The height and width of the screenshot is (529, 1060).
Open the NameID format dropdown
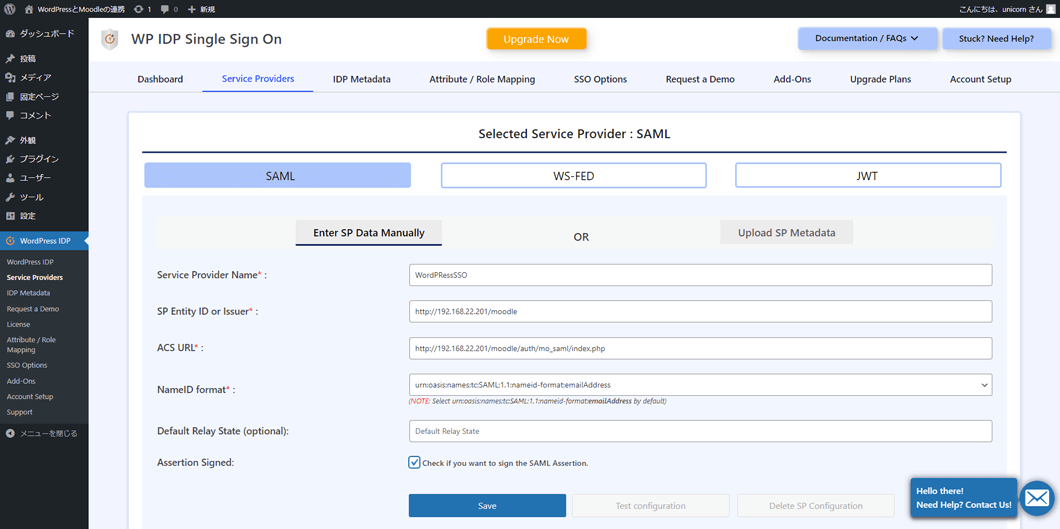point(700,384)
